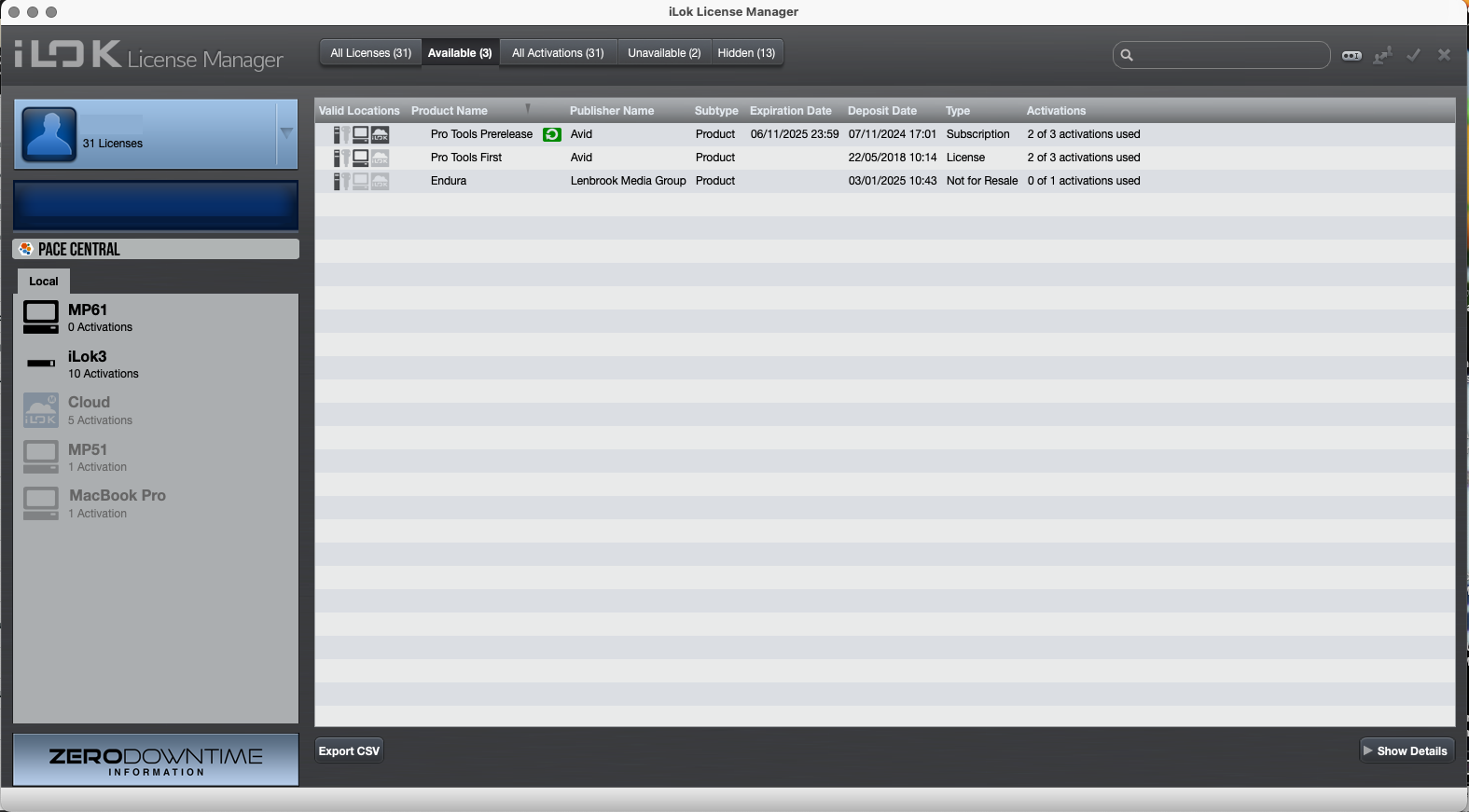
Task: Select the MacBook Pro 1 Activation text
Action: (x=117, y=503)
